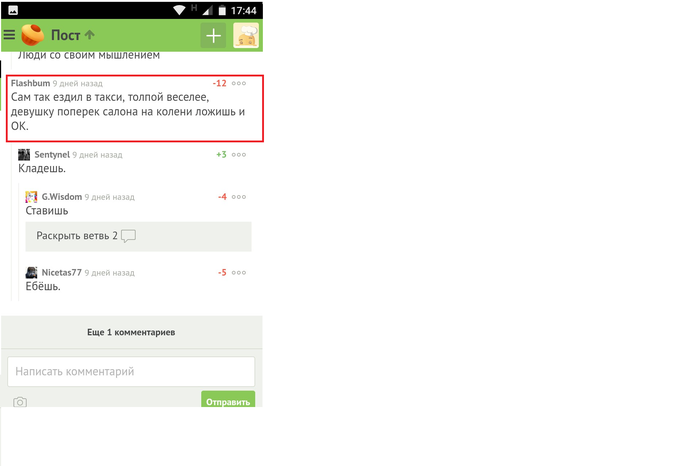Open the Flashbum username profile
Viewport: 700px width, 466px height.
pos(30,83)
